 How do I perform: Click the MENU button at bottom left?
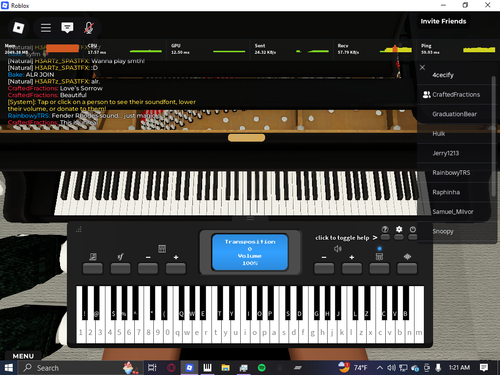coord(23,356)
